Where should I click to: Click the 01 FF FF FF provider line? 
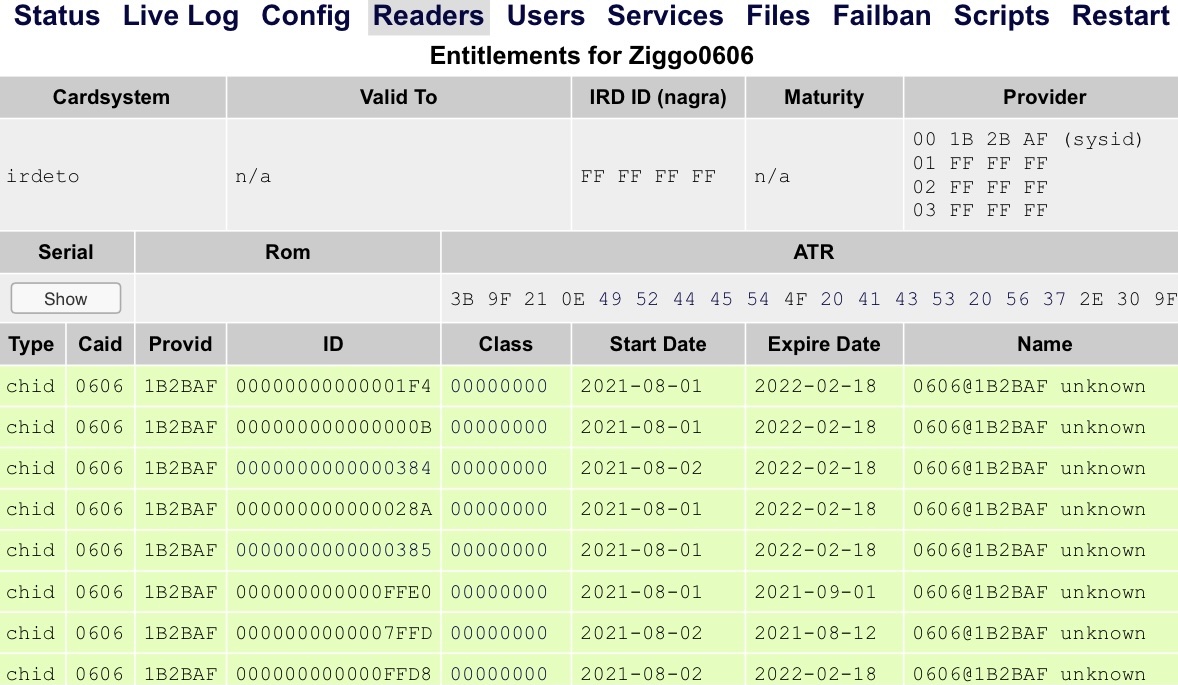tap(980, 164)
